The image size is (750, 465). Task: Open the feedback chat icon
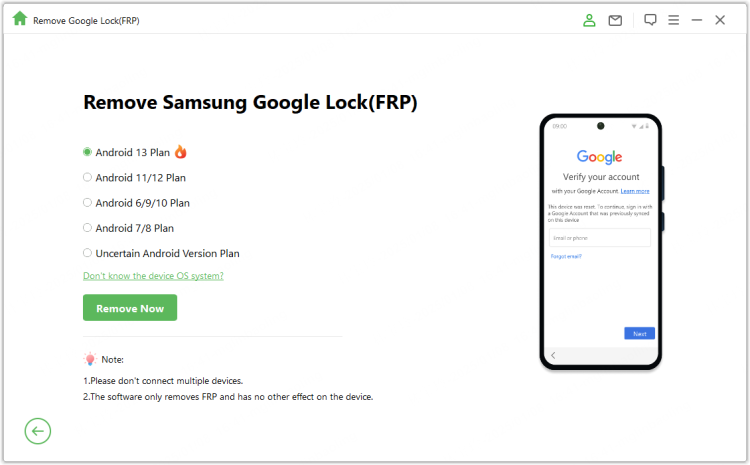(x=650, y=20)
